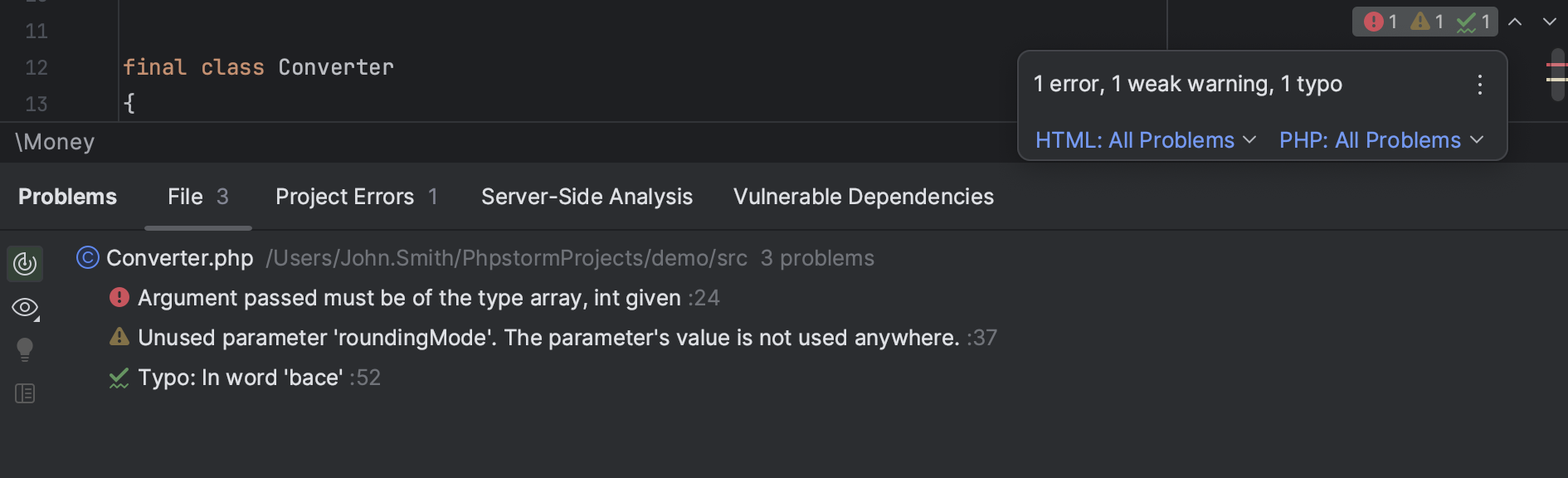Toggle the editor preview panel icon
This screenshot has width=1568, height=478.
coord(25,393)
